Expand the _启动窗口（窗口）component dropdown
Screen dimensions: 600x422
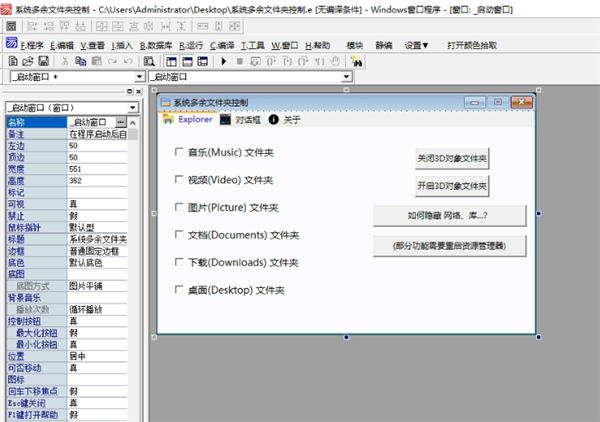(x=133, y=108)
